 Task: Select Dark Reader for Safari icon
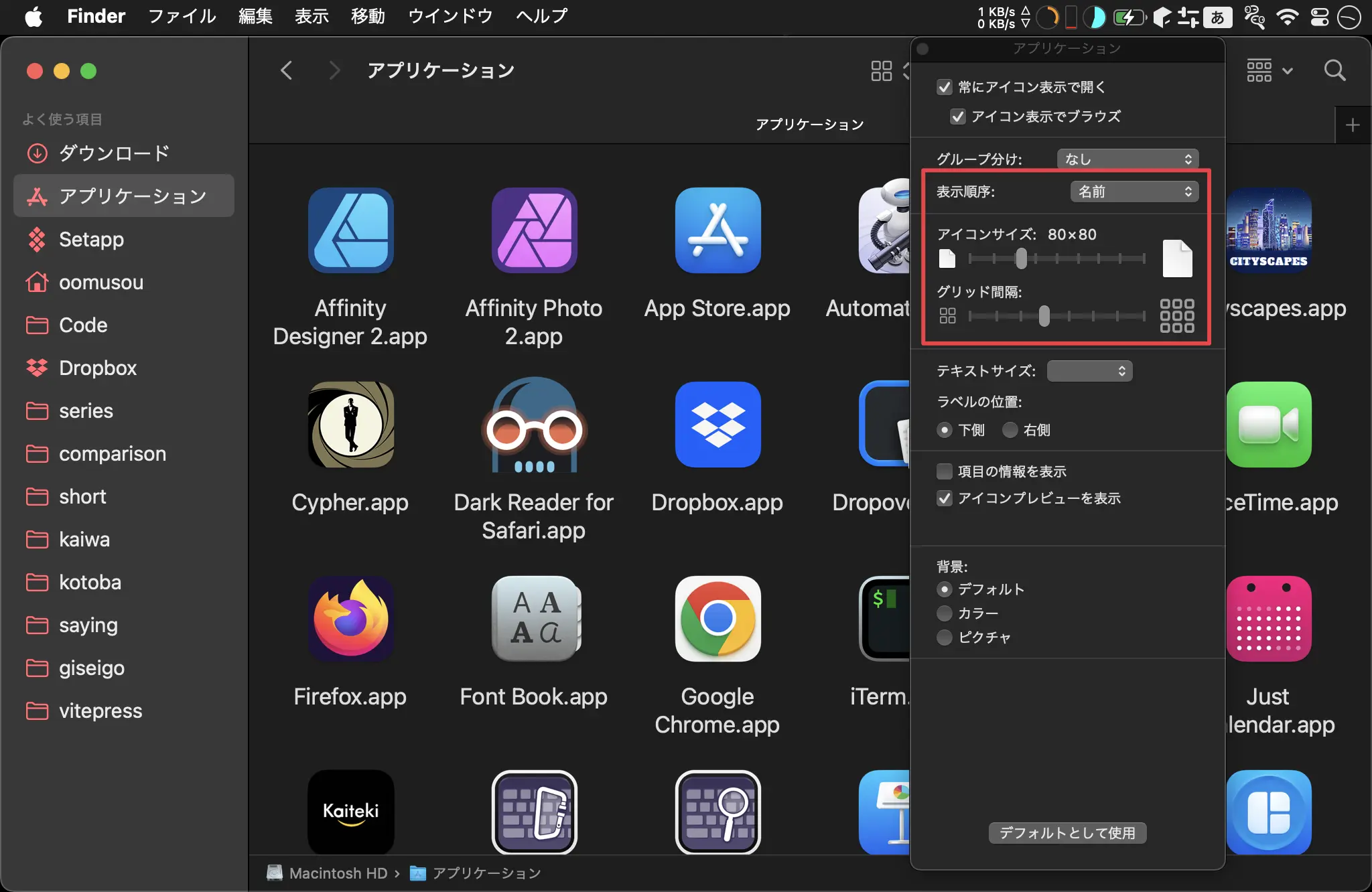click(534, 425)
